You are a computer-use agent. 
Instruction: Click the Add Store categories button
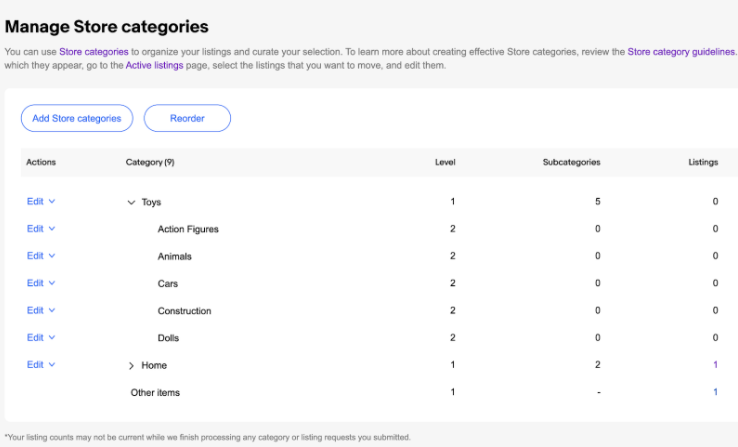(77, 118)
